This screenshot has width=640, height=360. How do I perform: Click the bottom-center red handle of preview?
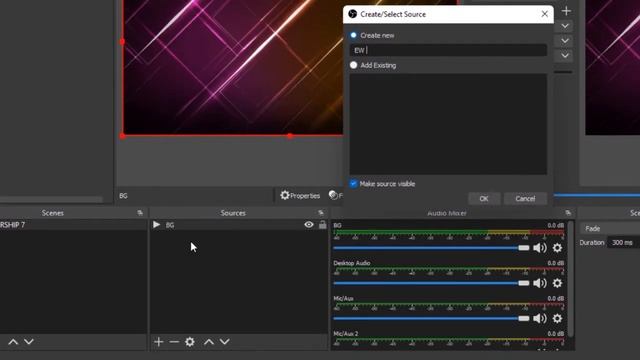point(290,136)
